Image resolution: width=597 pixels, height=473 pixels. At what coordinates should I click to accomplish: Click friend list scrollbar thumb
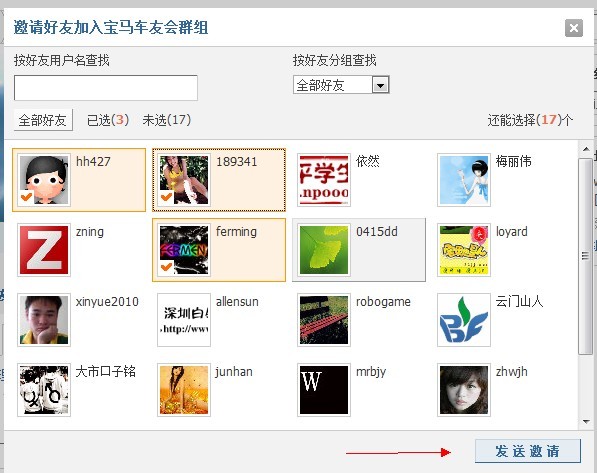click(586, 257)
